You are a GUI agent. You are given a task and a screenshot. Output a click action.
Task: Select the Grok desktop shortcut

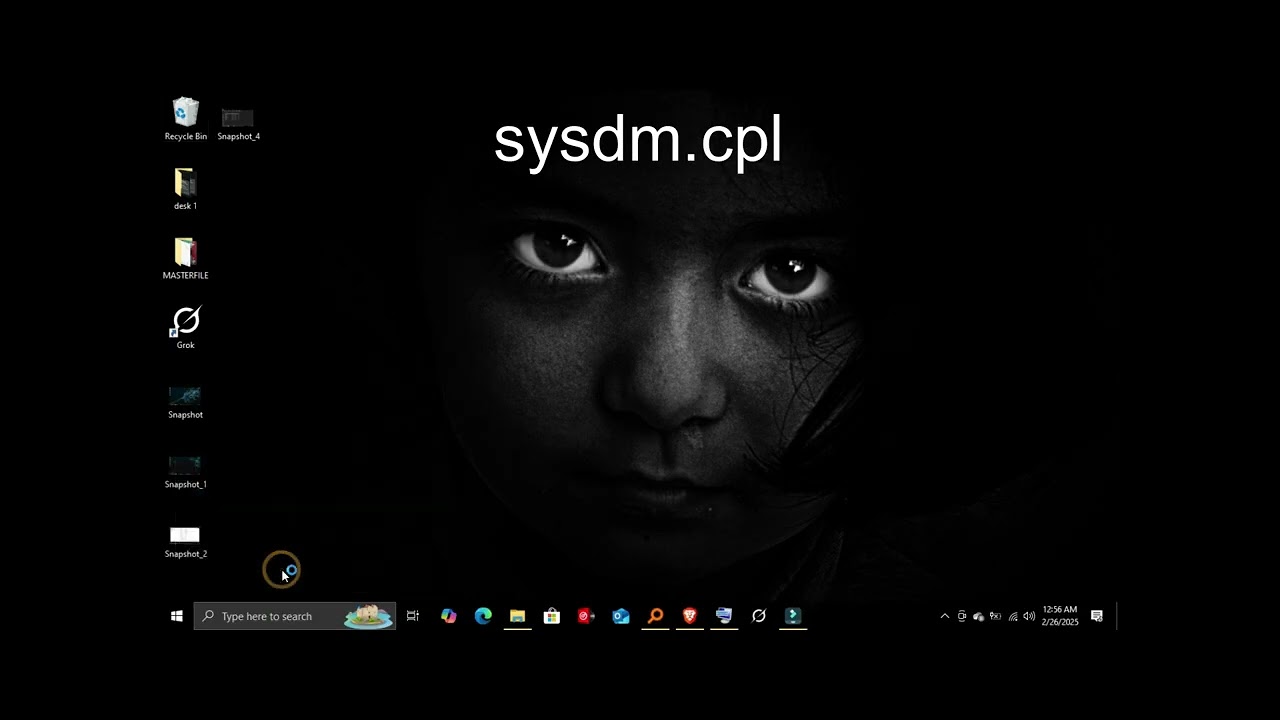[x=186, y=328]
